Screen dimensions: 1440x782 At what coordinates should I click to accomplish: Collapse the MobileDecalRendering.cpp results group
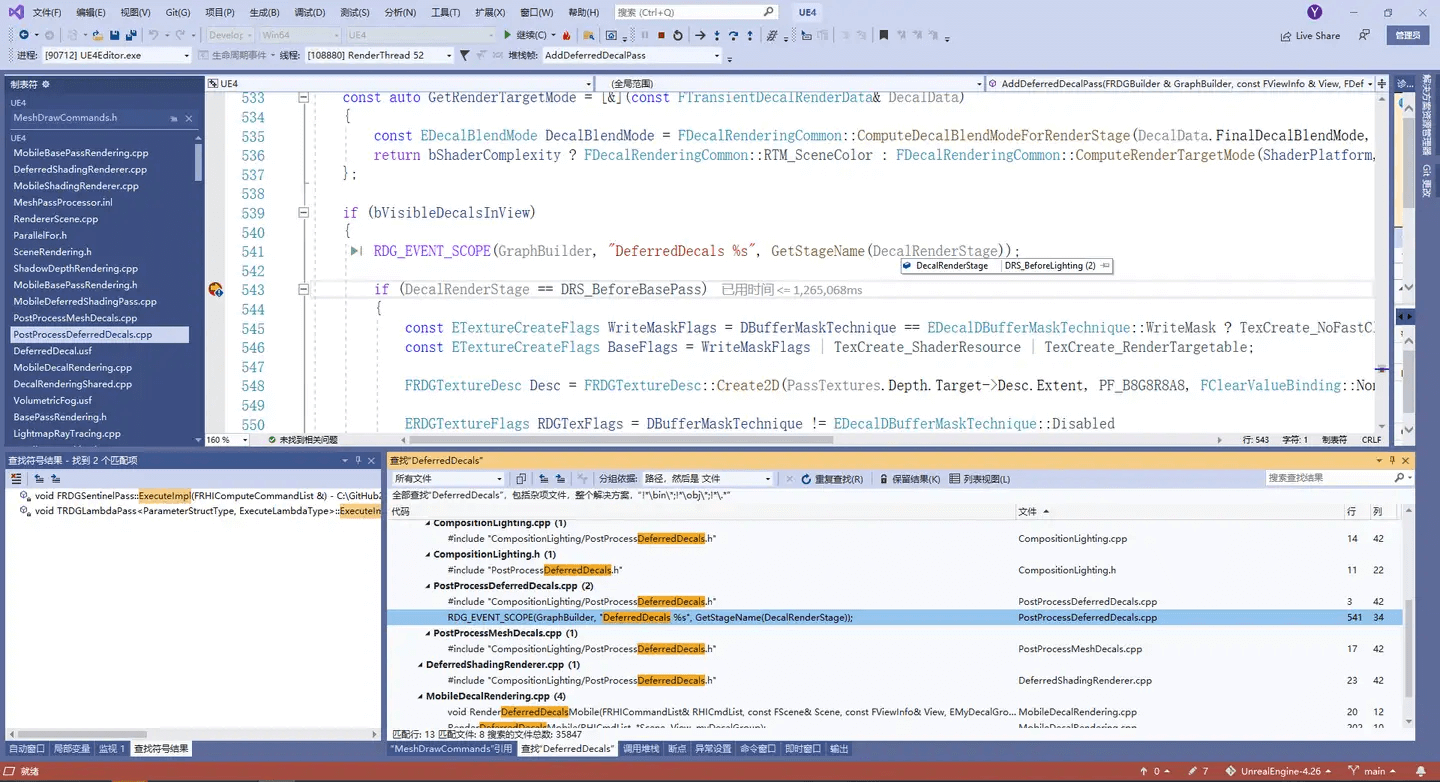coord(420,696)
